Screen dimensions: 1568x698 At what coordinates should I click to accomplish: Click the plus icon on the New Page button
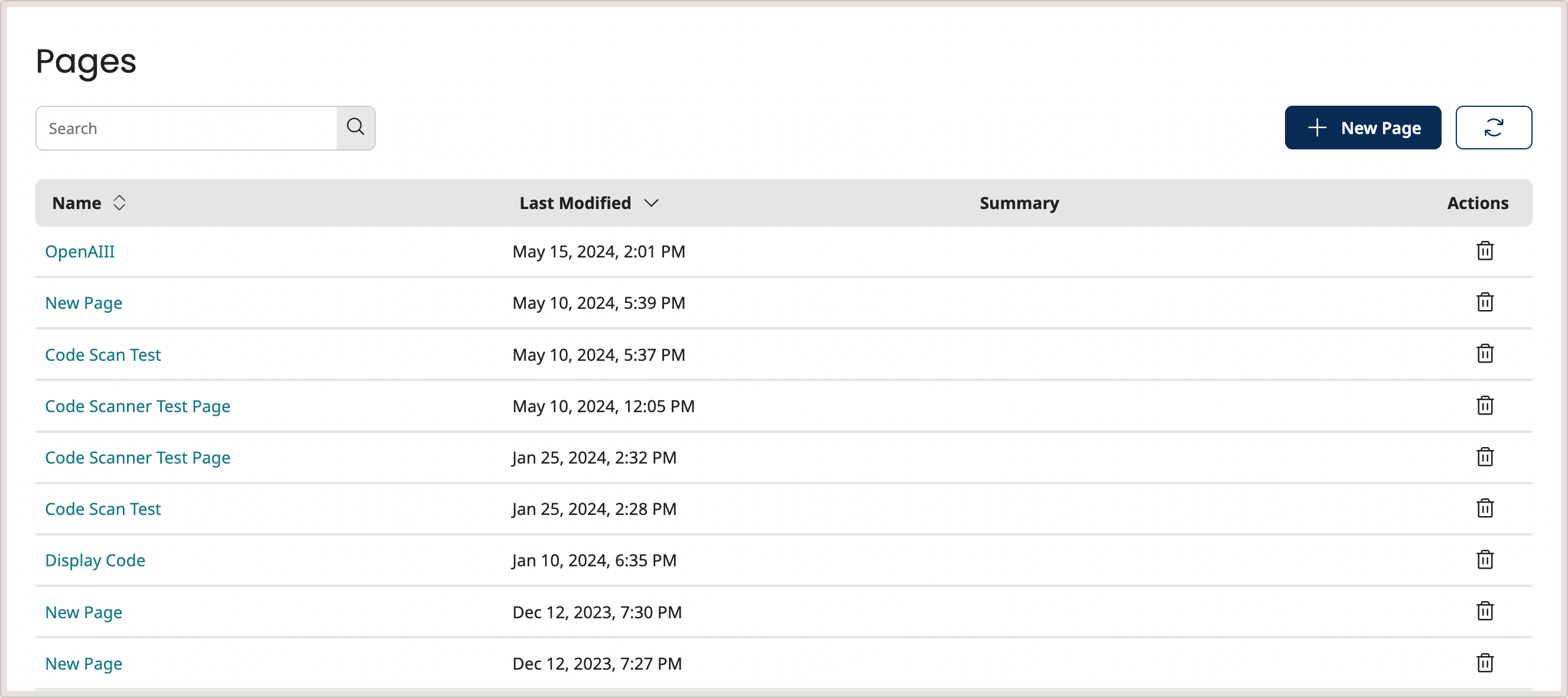point(1317,128)
